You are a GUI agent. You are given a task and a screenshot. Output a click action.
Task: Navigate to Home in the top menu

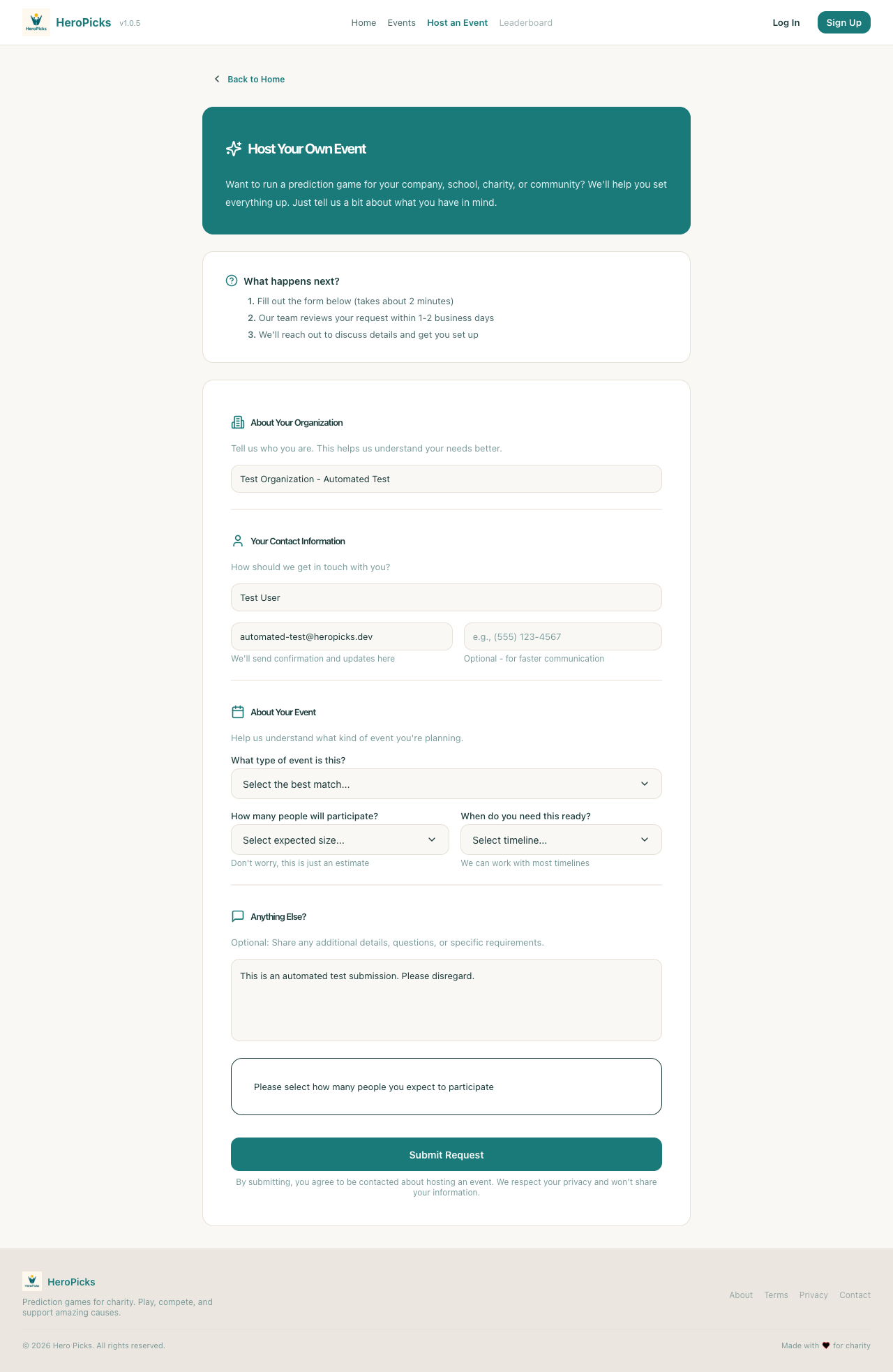pyautogui.click(x=363, y=23)
